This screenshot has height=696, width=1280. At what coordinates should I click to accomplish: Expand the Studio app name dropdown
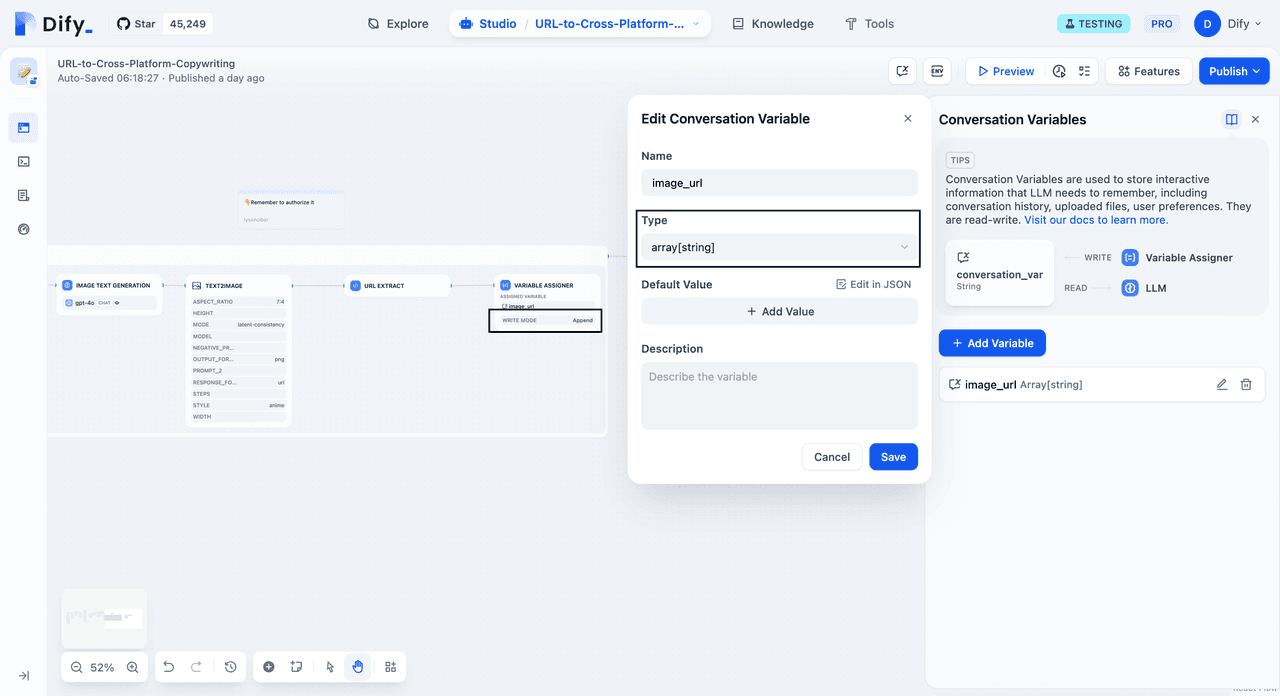pos(696,24)
